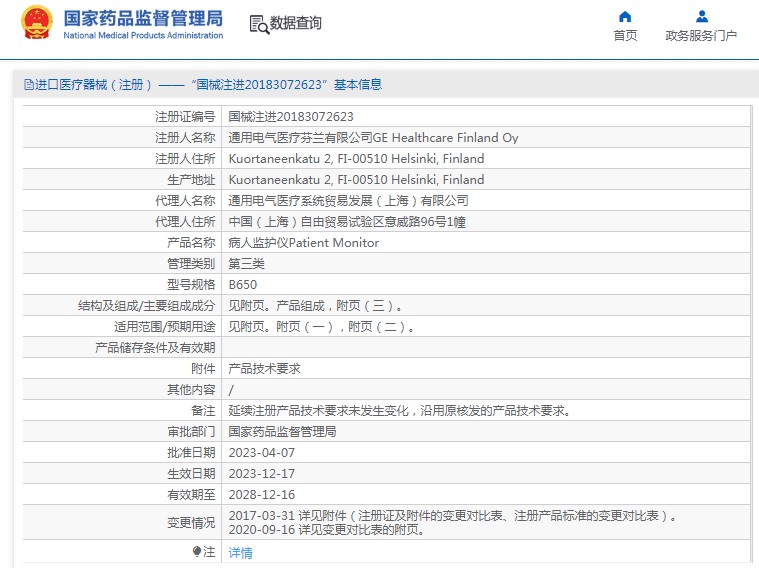The width and height of the screenshot is (759, 568).
Task: Click the 产品名称 label
Action: (x=191, y=243)
